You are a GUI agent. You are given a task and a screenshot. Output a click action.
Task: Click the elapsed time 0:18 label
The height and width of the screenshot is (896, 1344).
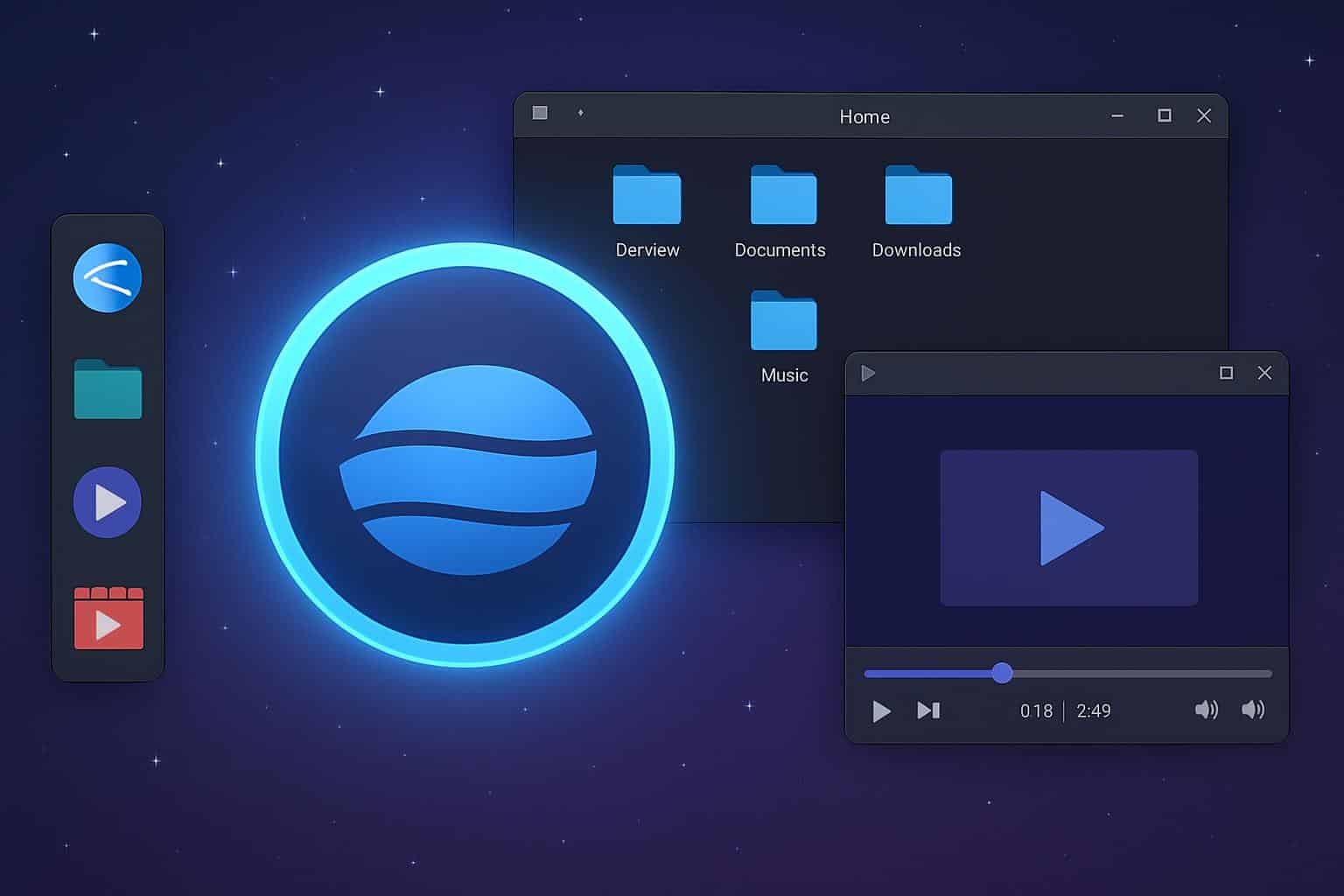pos(1036,711)
